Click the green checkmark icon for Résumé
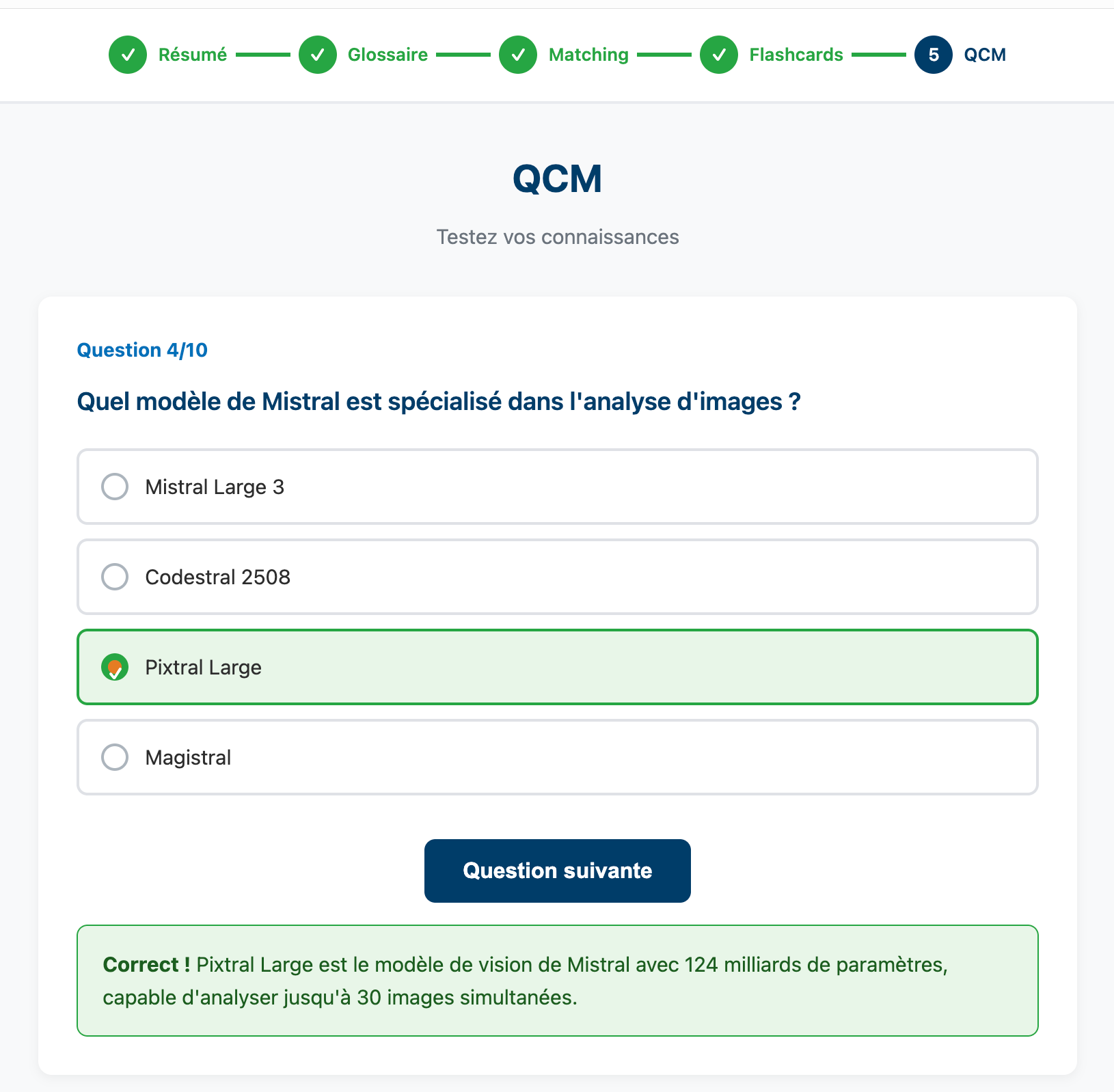This screenshot has height=1092, width=1114. click(128, 55)
